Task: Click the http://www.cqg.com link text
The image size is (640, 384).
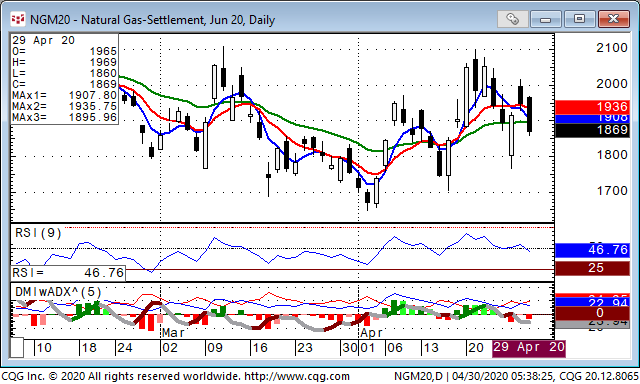Action: 296,376
